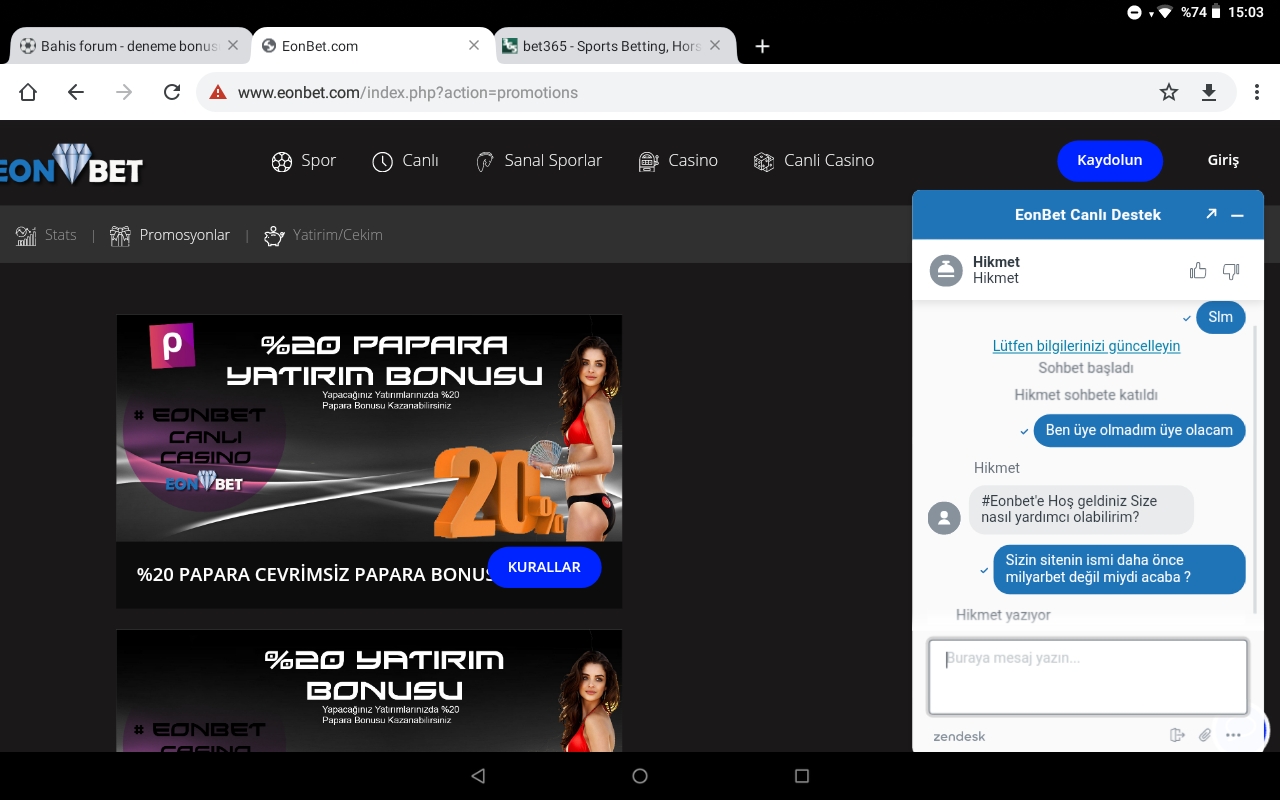The image size is (1280, 800).
Task: Click the Kaydolun register button
Action: pyautogui.click(x=1110, y=161)
